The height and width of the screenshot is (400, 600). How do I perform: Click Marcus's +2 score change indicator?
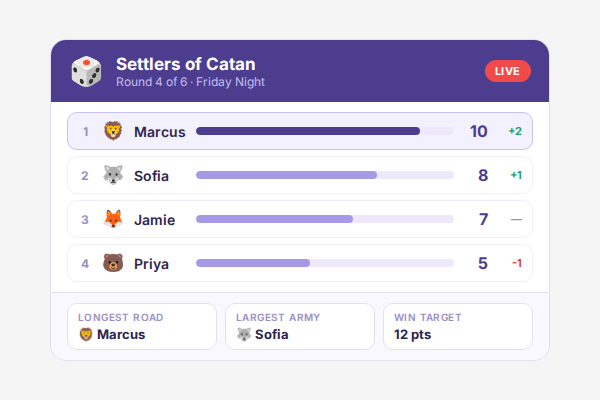[x=515, y=131]
